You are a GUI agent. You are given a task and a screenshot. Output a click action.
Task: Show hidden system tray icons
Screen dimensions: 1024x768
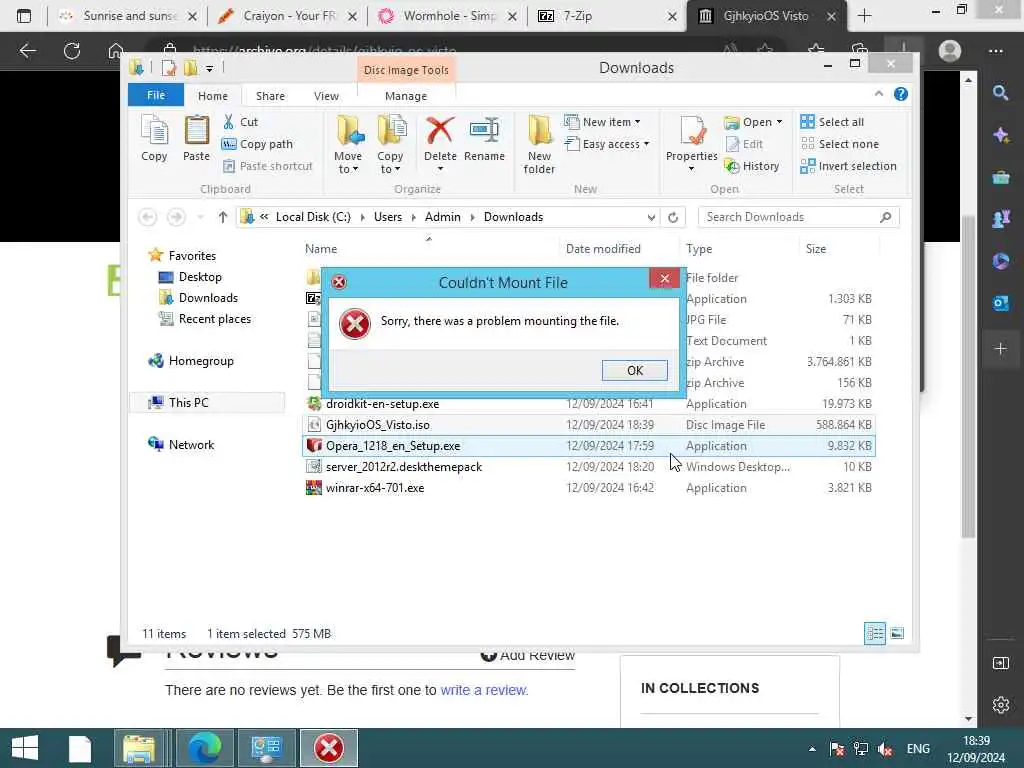pos(812,748)
